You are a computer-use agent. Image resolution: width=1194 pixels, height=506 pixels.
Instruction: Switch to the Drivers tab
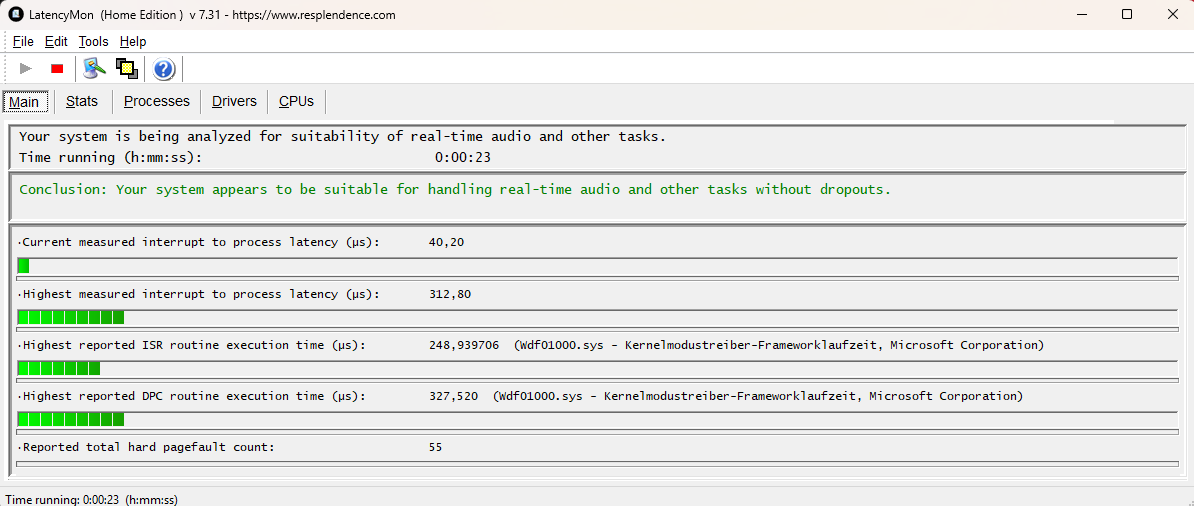[235, 101]
